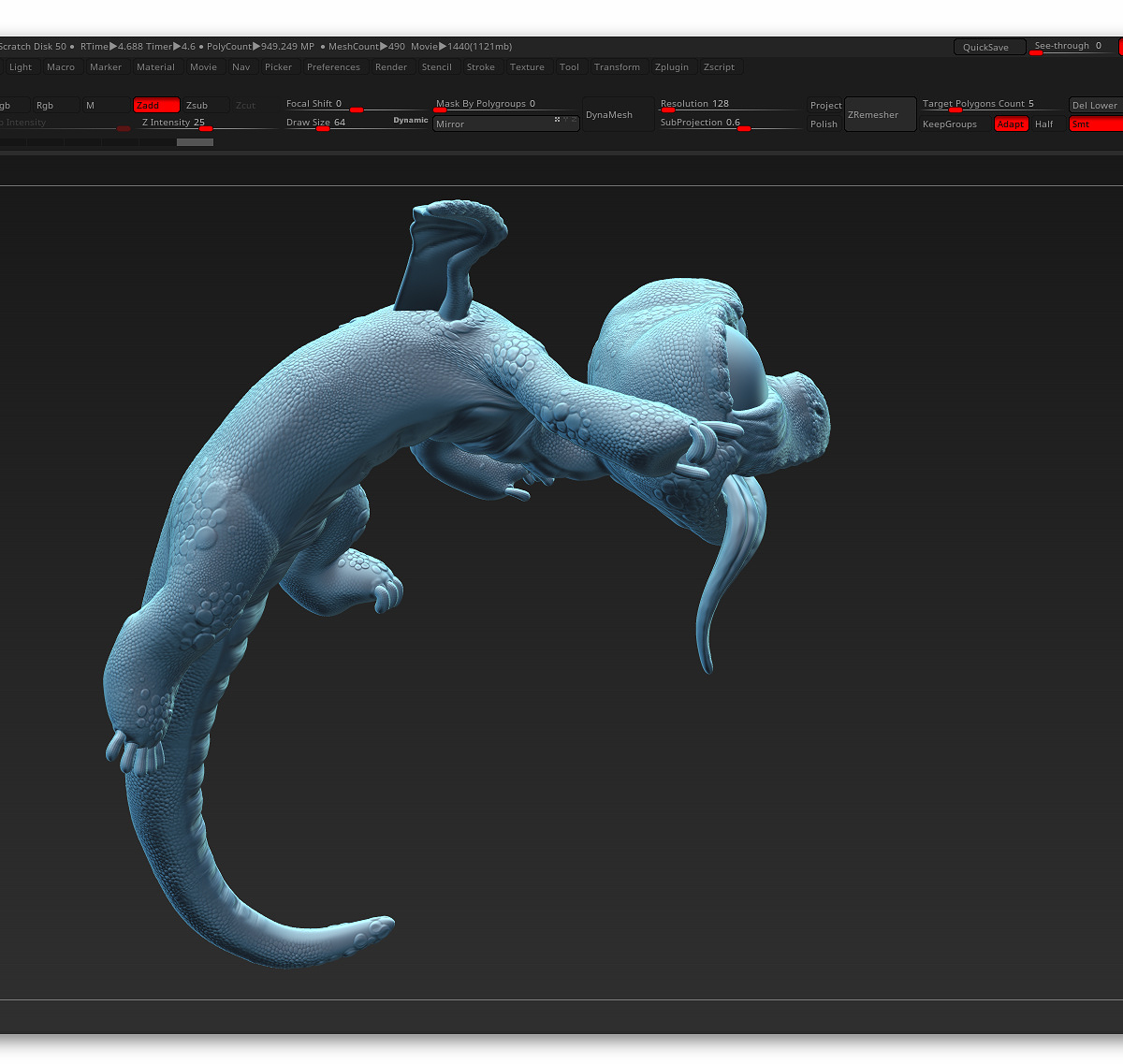This screenshot has height=1064, width=1123.
Task: Enable the Zsub sculpt mode
Action: (206, 106)
